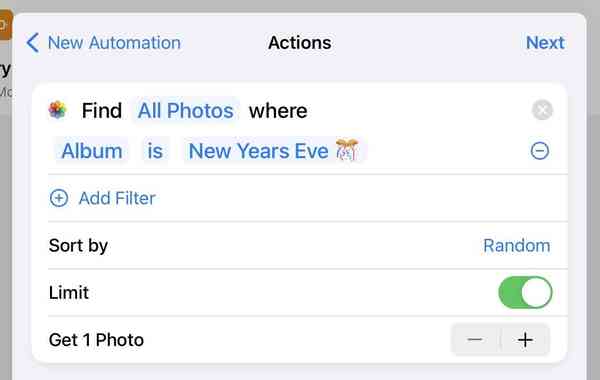Go back using the chevron arrow
This screenshot has height=380, width=600.
(x=33, y=42)
